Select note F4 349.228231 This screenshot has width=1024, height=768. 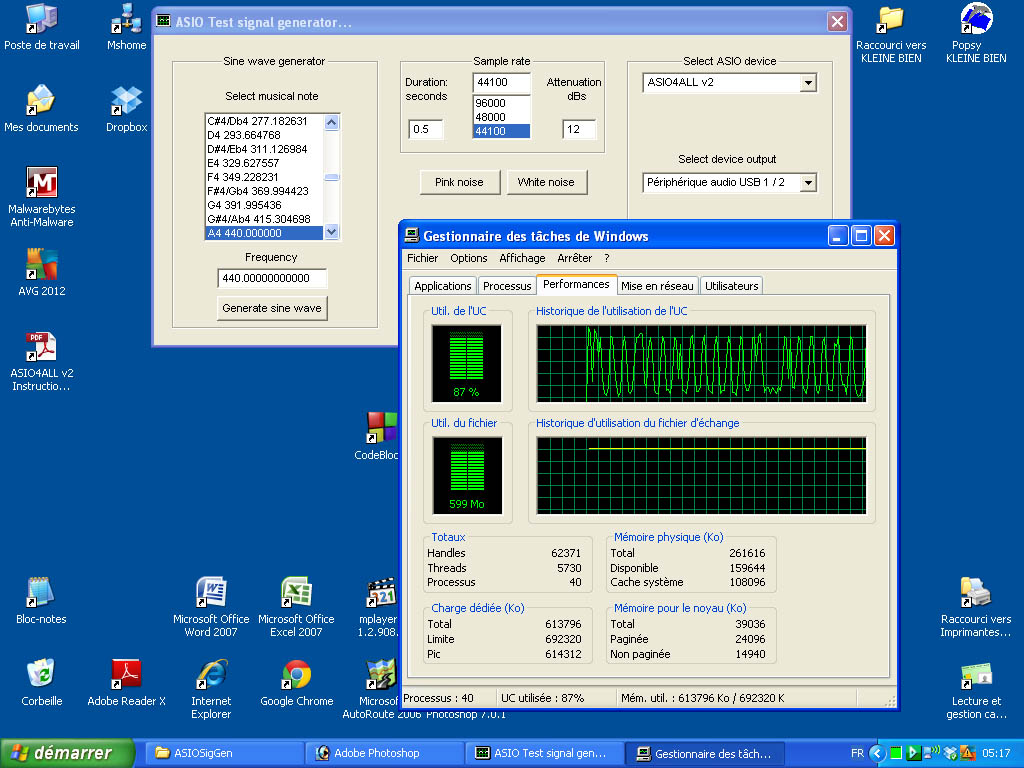tap(264, 177)
